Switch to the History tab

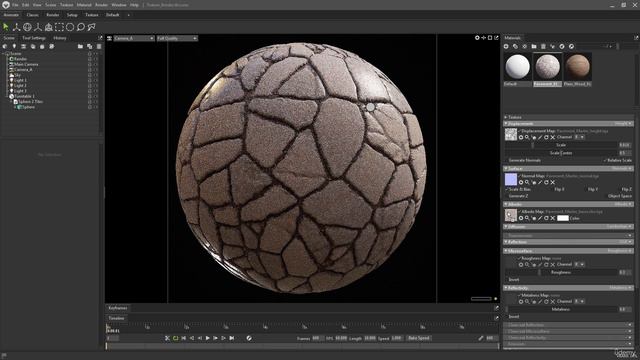[x=60, y=38]
